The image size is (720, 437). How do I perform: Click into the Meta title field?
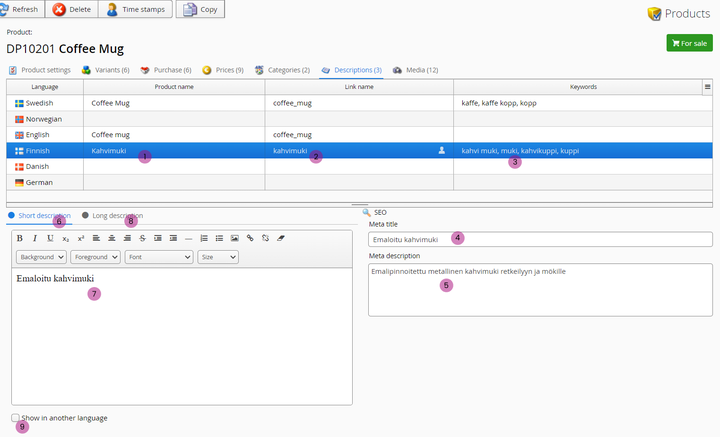coord(540,239)
